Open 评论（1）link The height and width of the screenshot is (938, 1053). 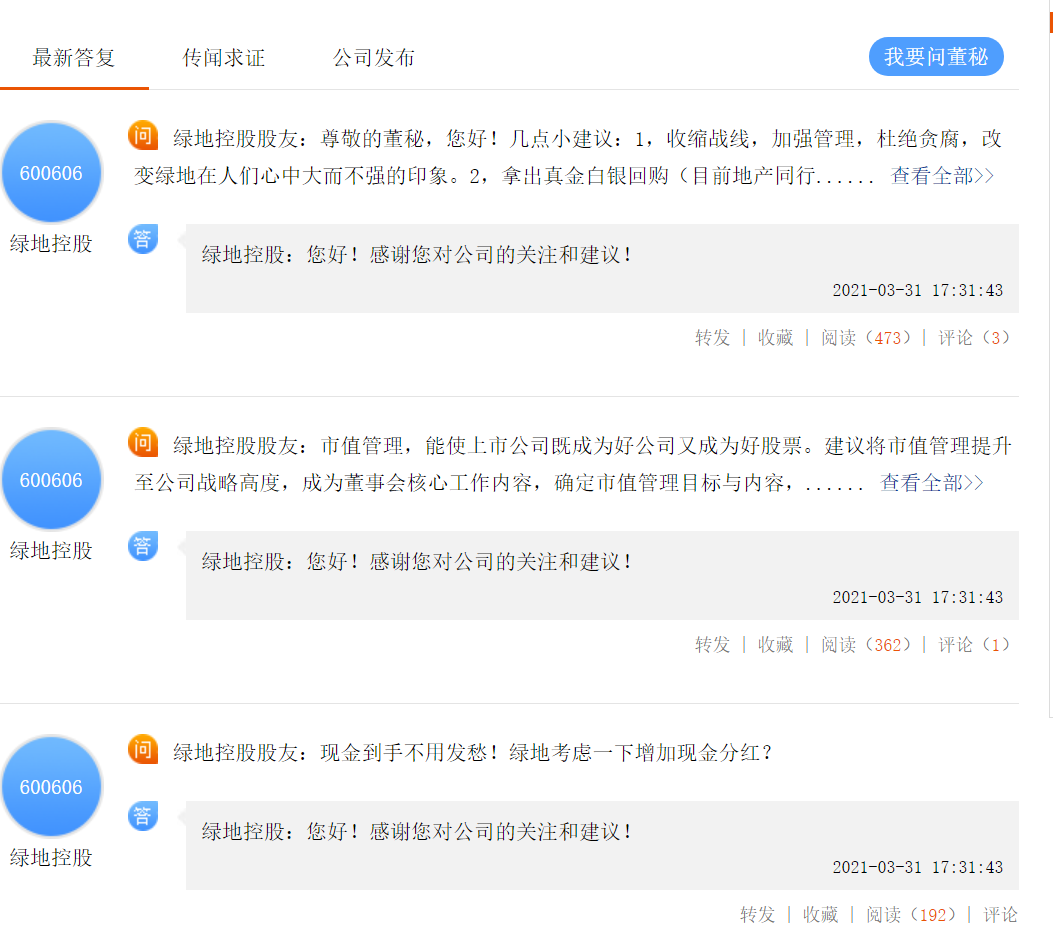[974, 645]
